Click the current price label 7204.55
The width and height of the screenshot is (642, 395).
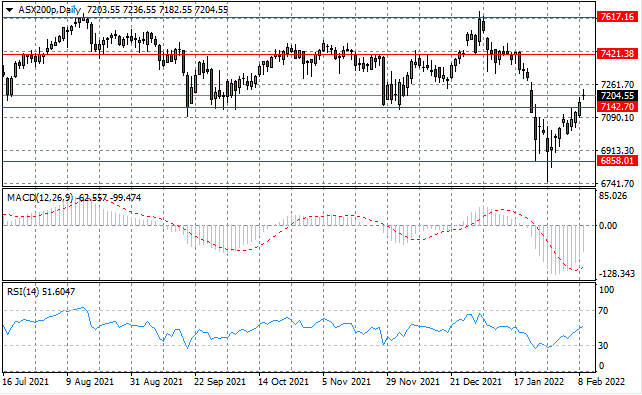coord(617,96)
